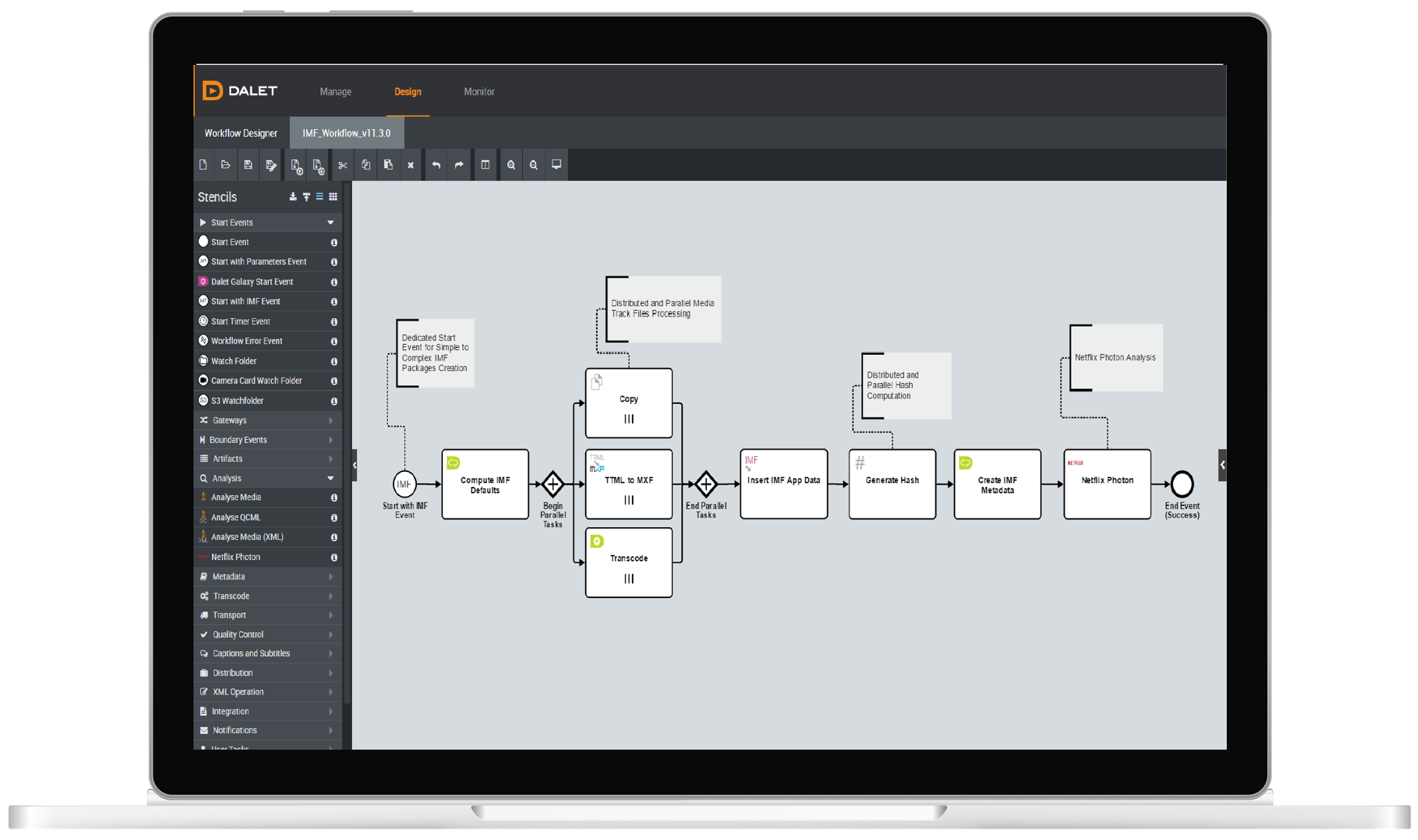
Task: Expand the Boundary Events category
Action: (x=267, y=440)
